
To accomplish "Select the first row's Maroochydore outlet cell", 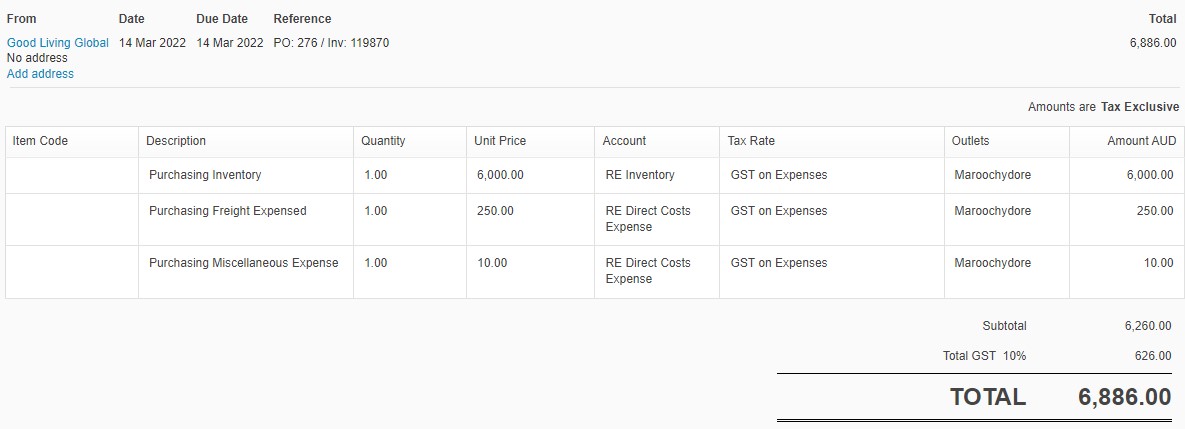I will tap(1007, 175).
